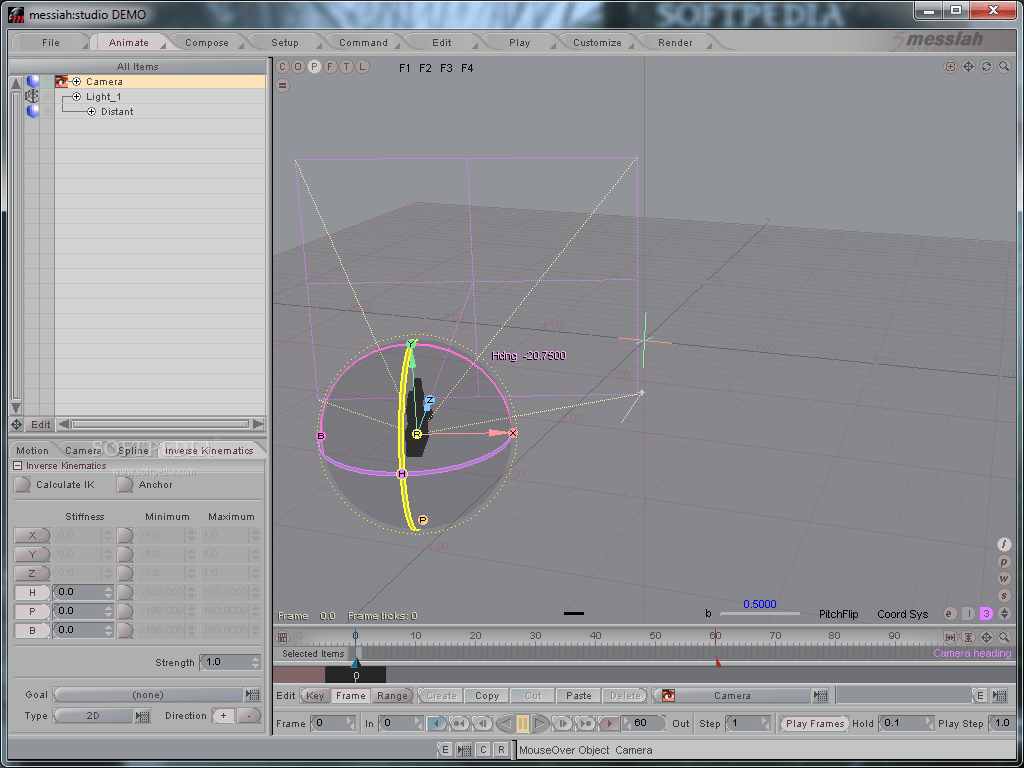
Task: Click the viewport zoom magnifier icon
Action: (1004, 67)
